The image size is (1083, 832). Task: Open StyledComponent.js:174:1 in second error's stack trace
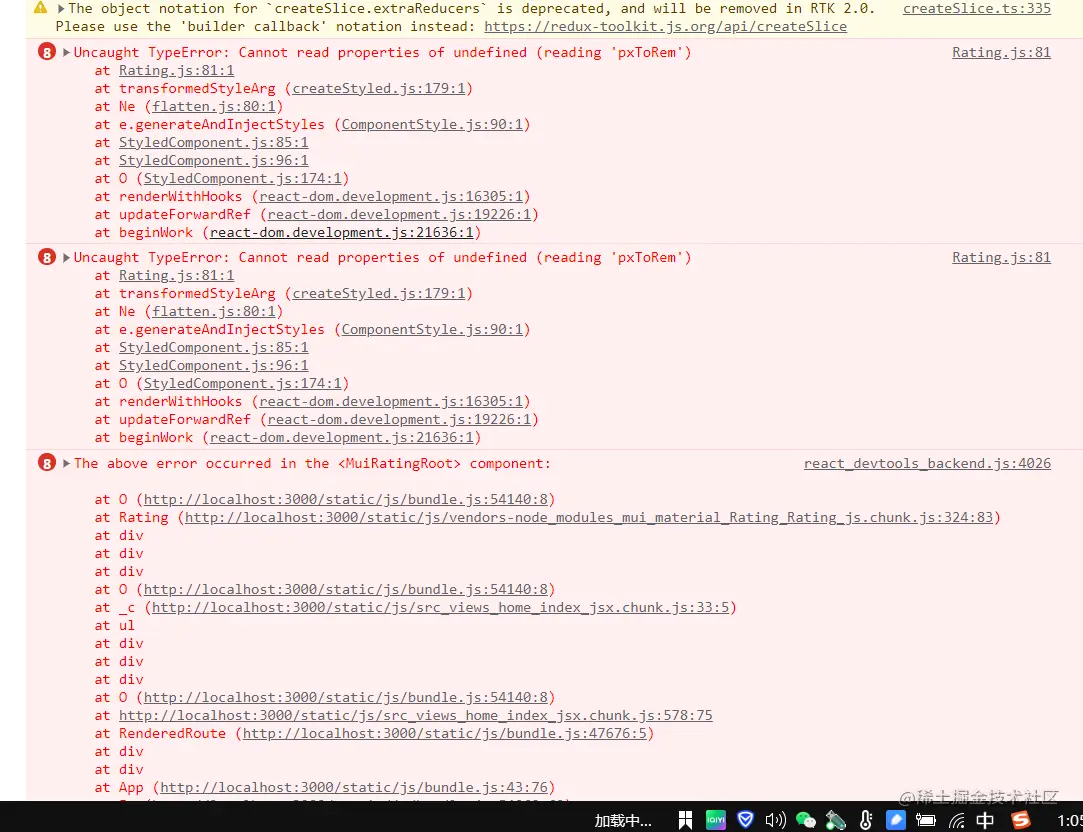click(x=242, y=383)
